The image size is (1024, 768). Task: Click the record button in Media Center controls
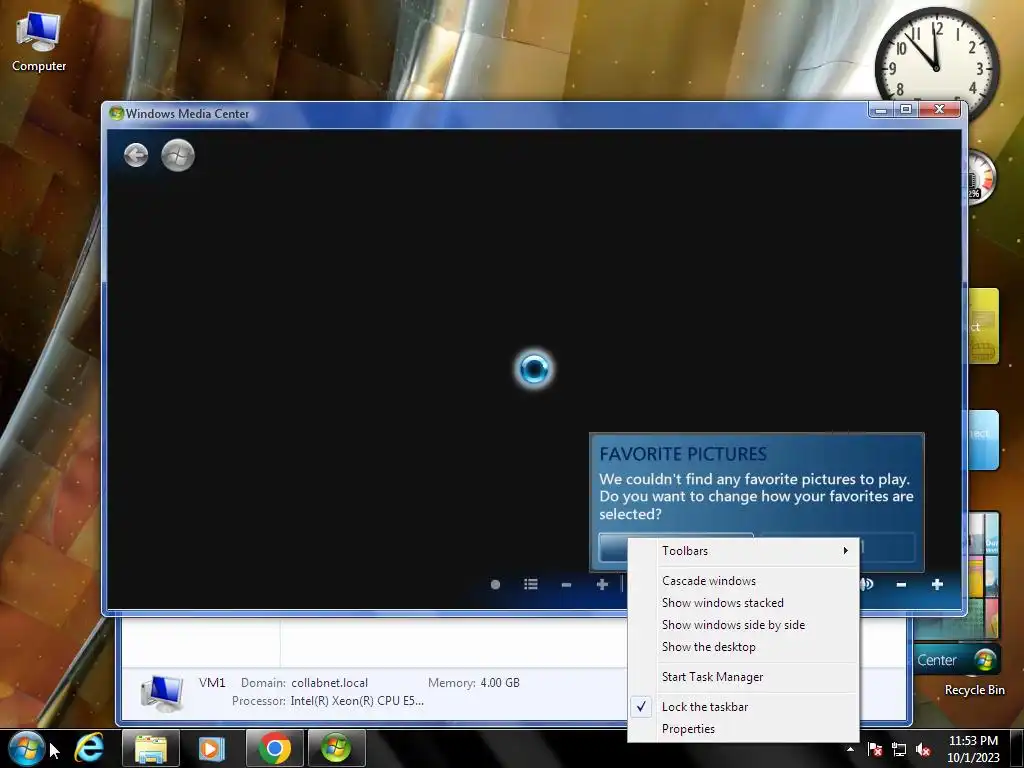[x=495, y=584]
